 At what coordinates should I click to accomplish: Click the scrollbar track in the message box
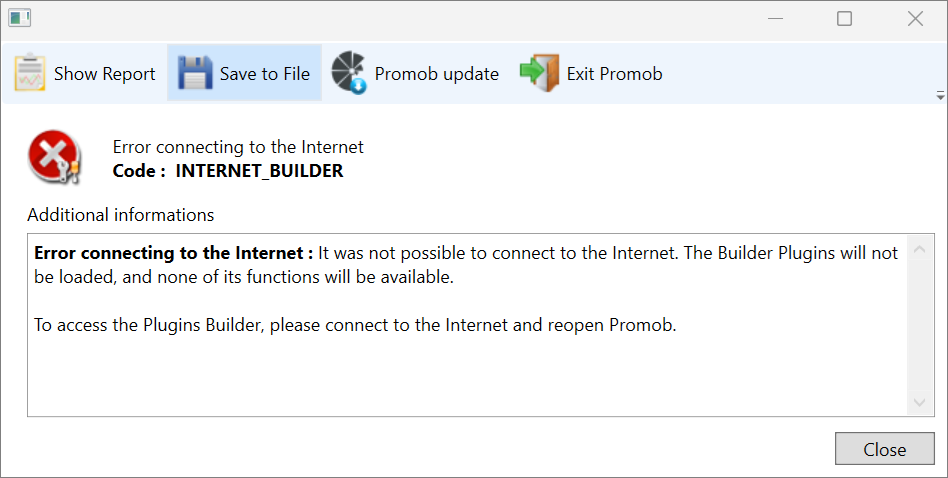[x=920, y=325]
